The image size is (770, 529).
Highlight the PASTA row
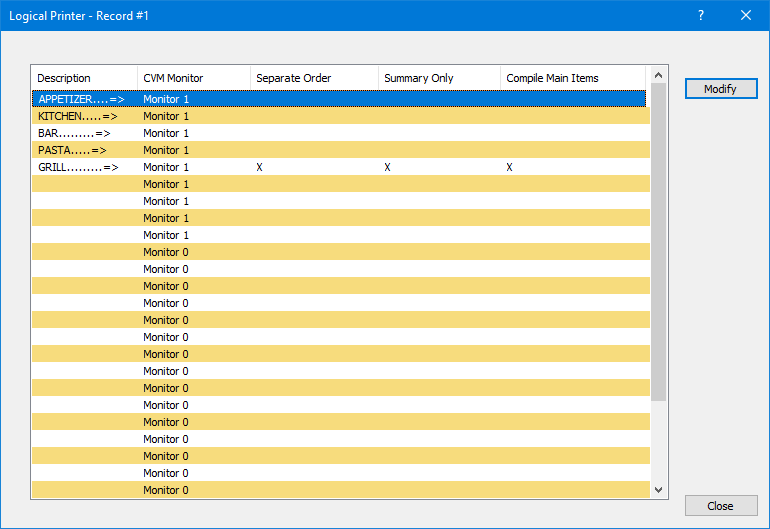point(72,150)
